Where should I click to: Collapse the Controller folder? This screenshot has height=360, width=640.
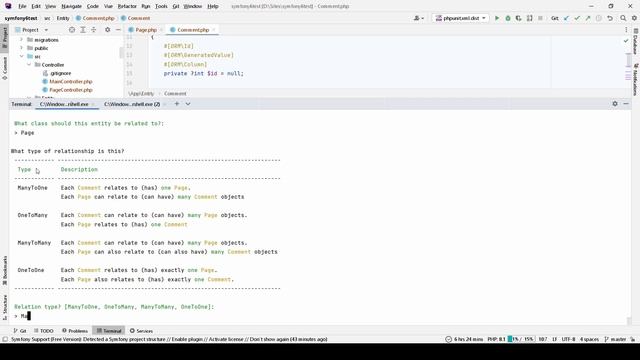(29, 64)
